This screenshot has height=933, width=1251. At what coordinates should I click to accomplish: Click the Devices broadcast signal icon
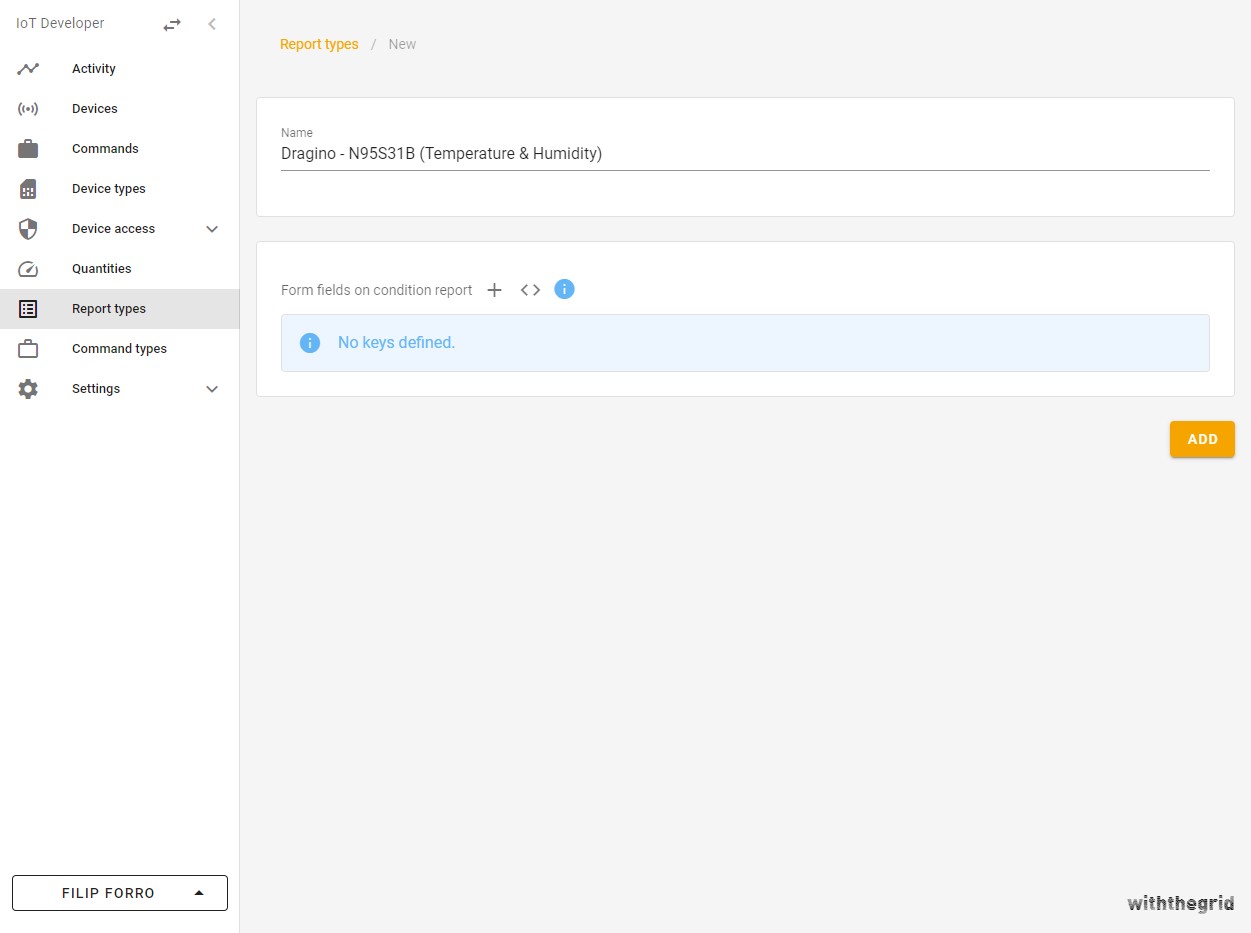pos(28,109)
